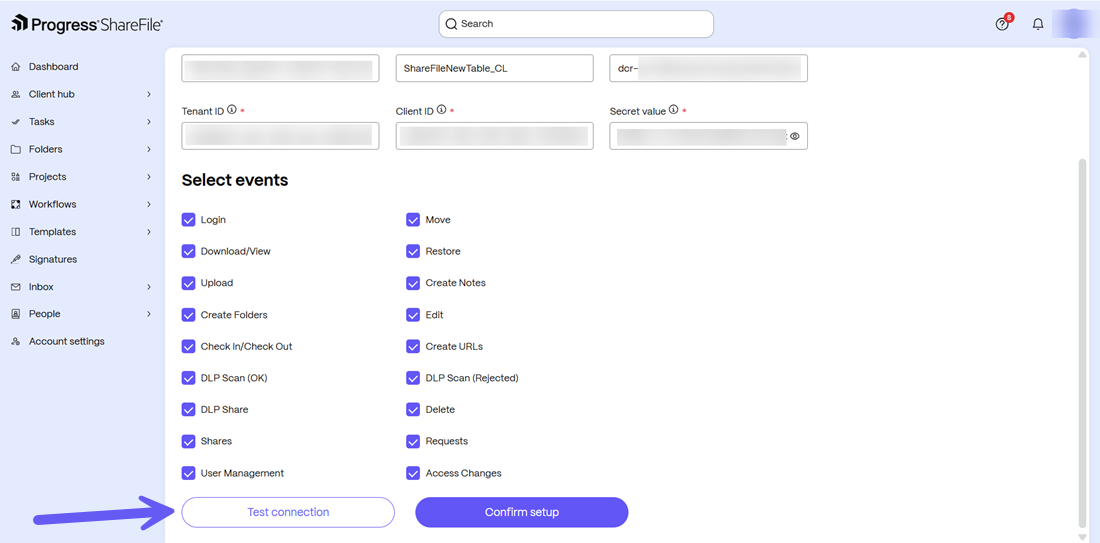Click the Test connection button
This screenshot has width=1100, height=543.
point(288,512)
